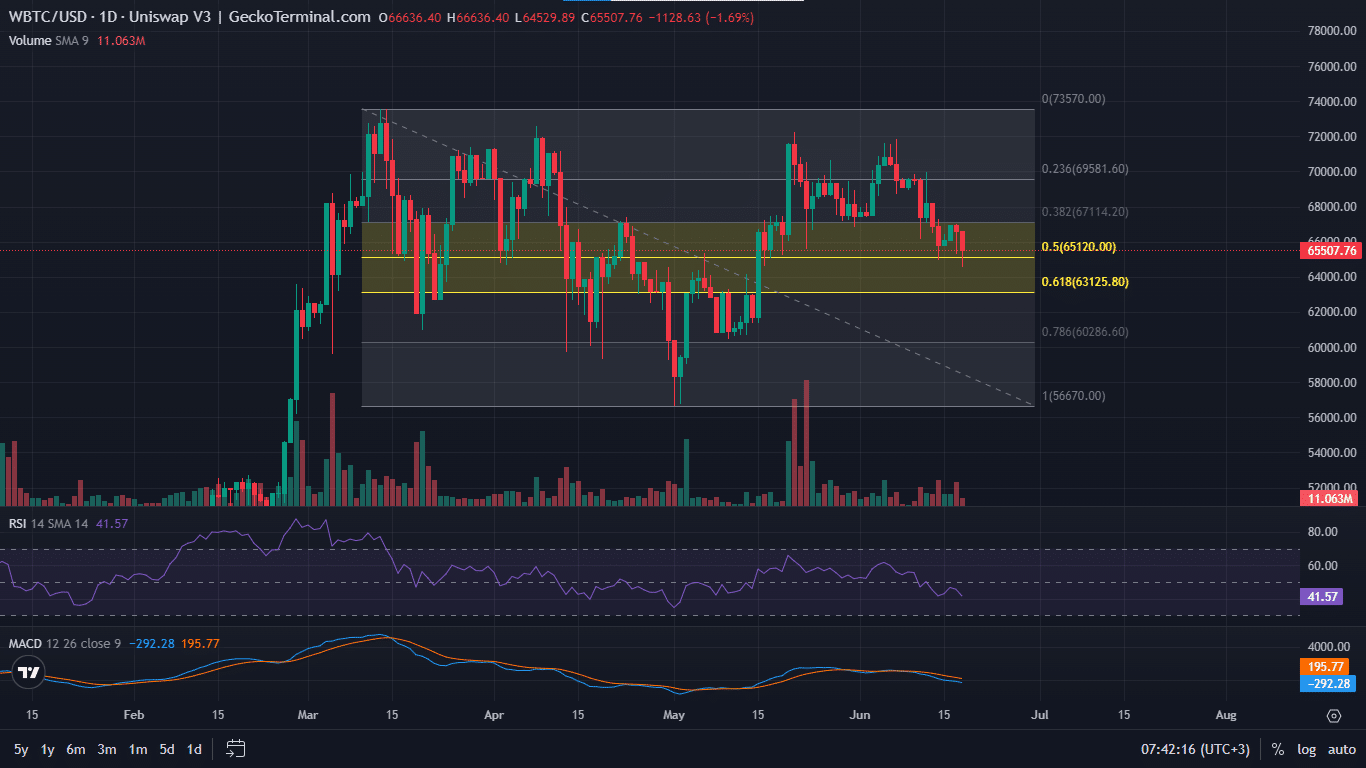Select the 5d time range
1366x768 pixels.
coord(167,749)
